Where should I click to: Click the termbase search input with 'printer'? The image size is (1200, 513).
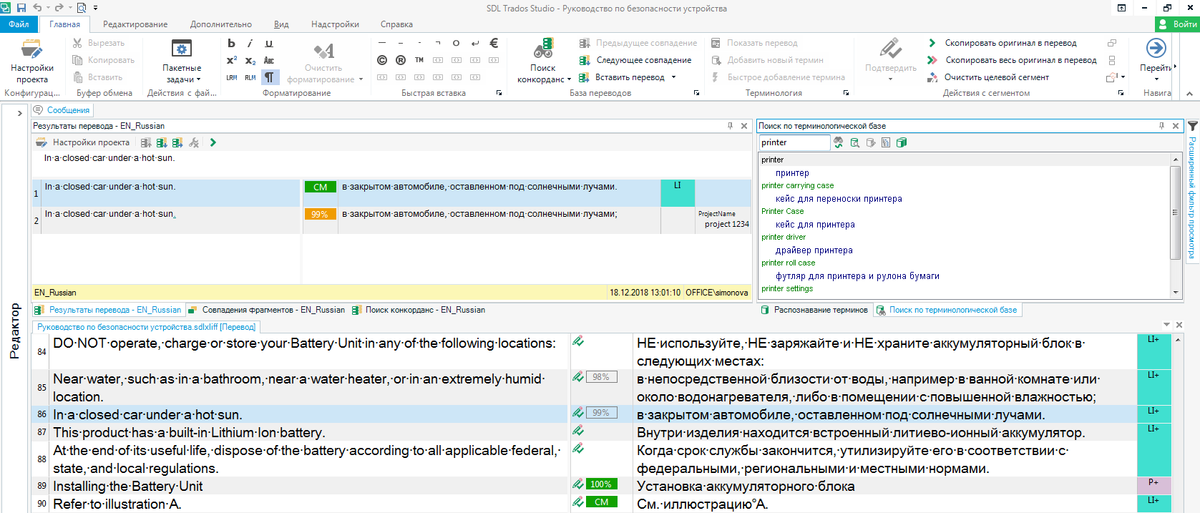coord(794,143)
